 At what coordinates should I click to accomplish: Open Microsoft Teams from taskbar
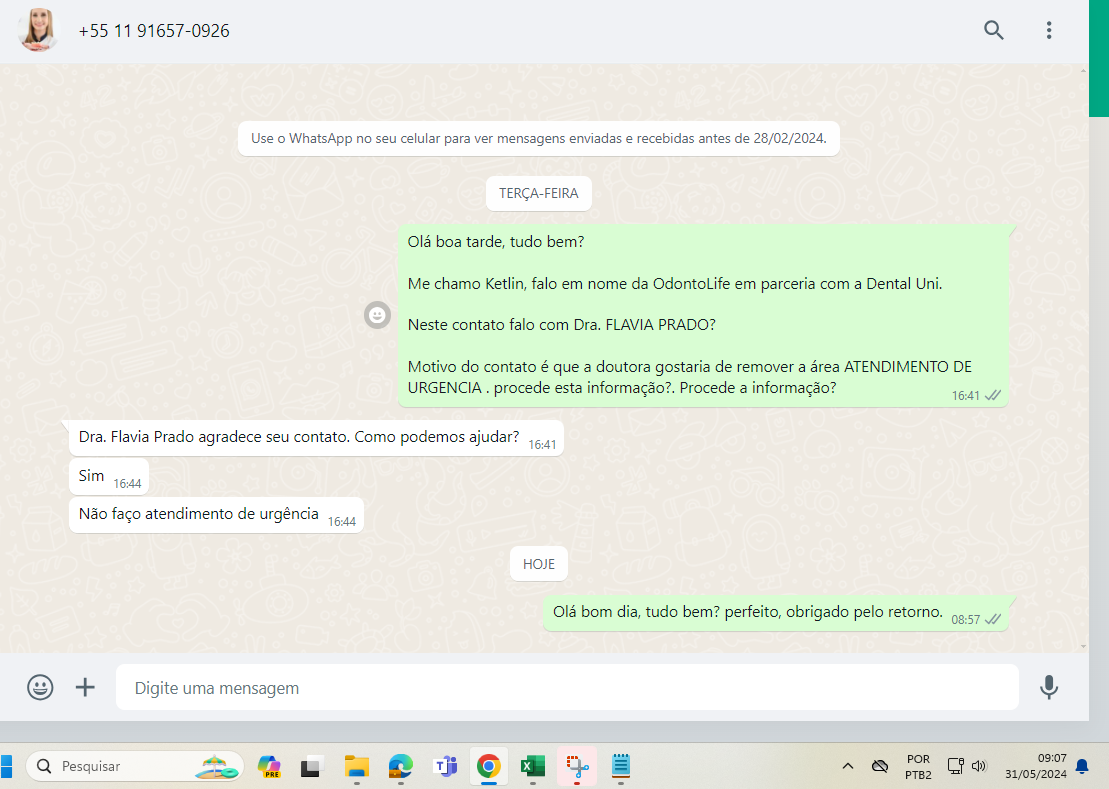point(445,766)
